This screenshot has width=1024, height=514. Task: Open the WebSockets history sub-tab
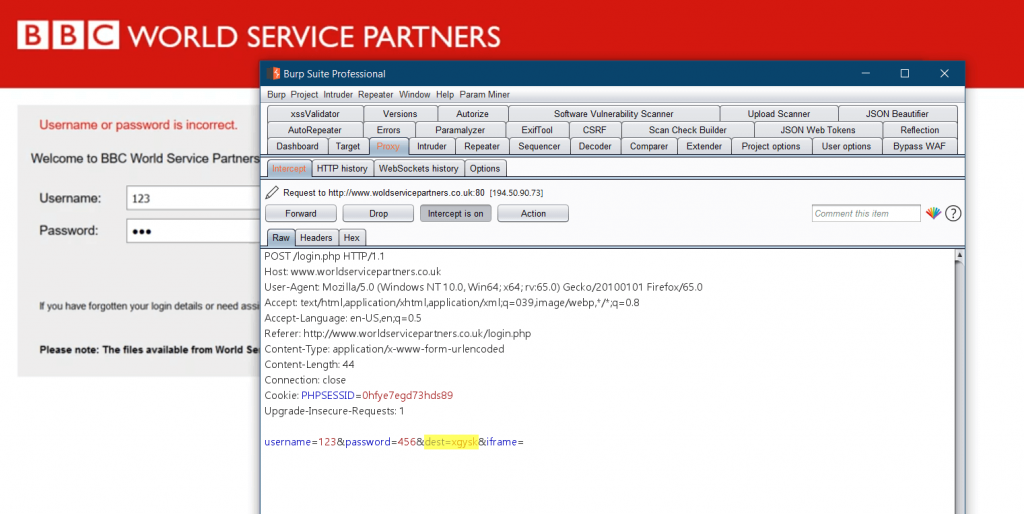pyautogui.click(x=419, y=169)
